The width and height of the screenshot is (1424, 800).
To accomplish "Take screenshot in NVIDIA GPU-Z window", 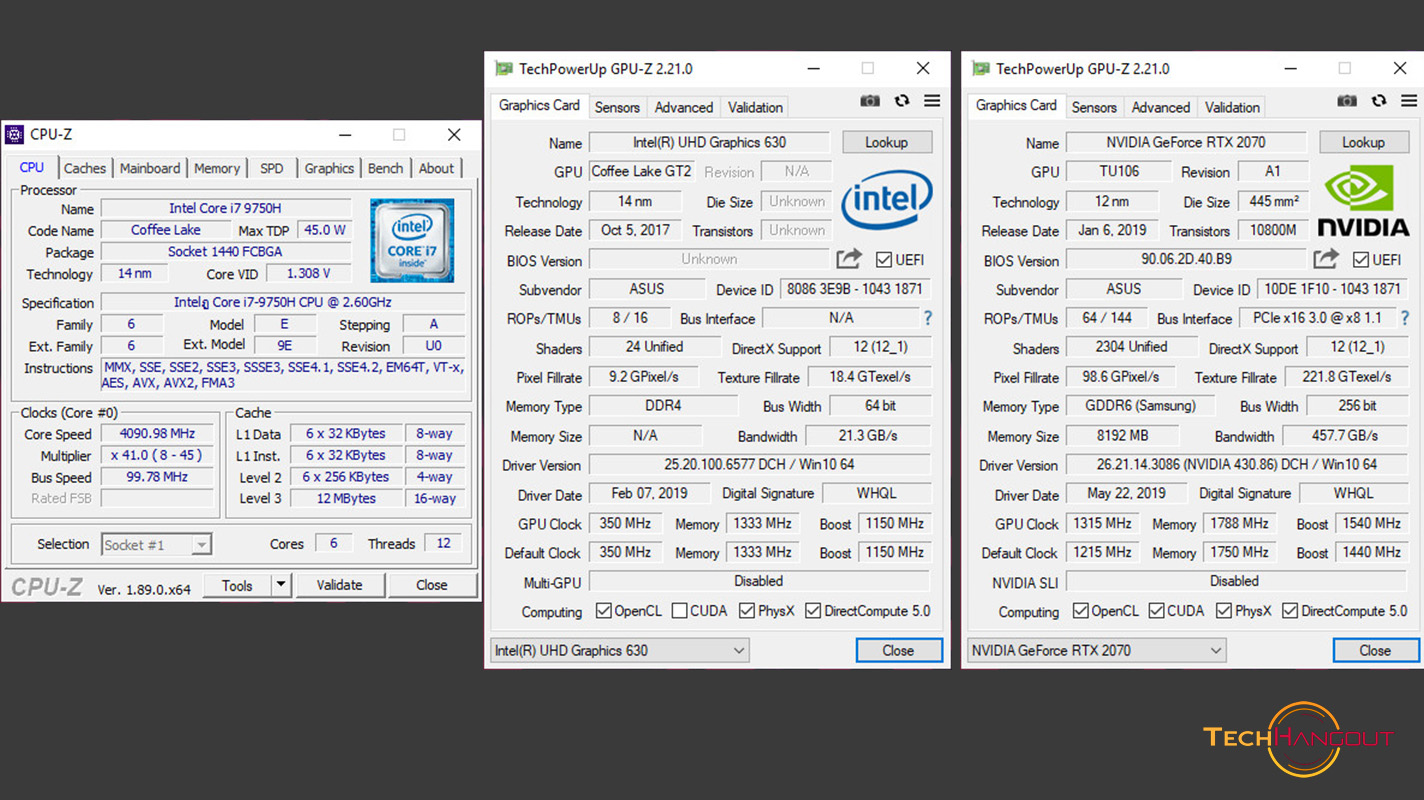I will click(x=1347, y=101).
